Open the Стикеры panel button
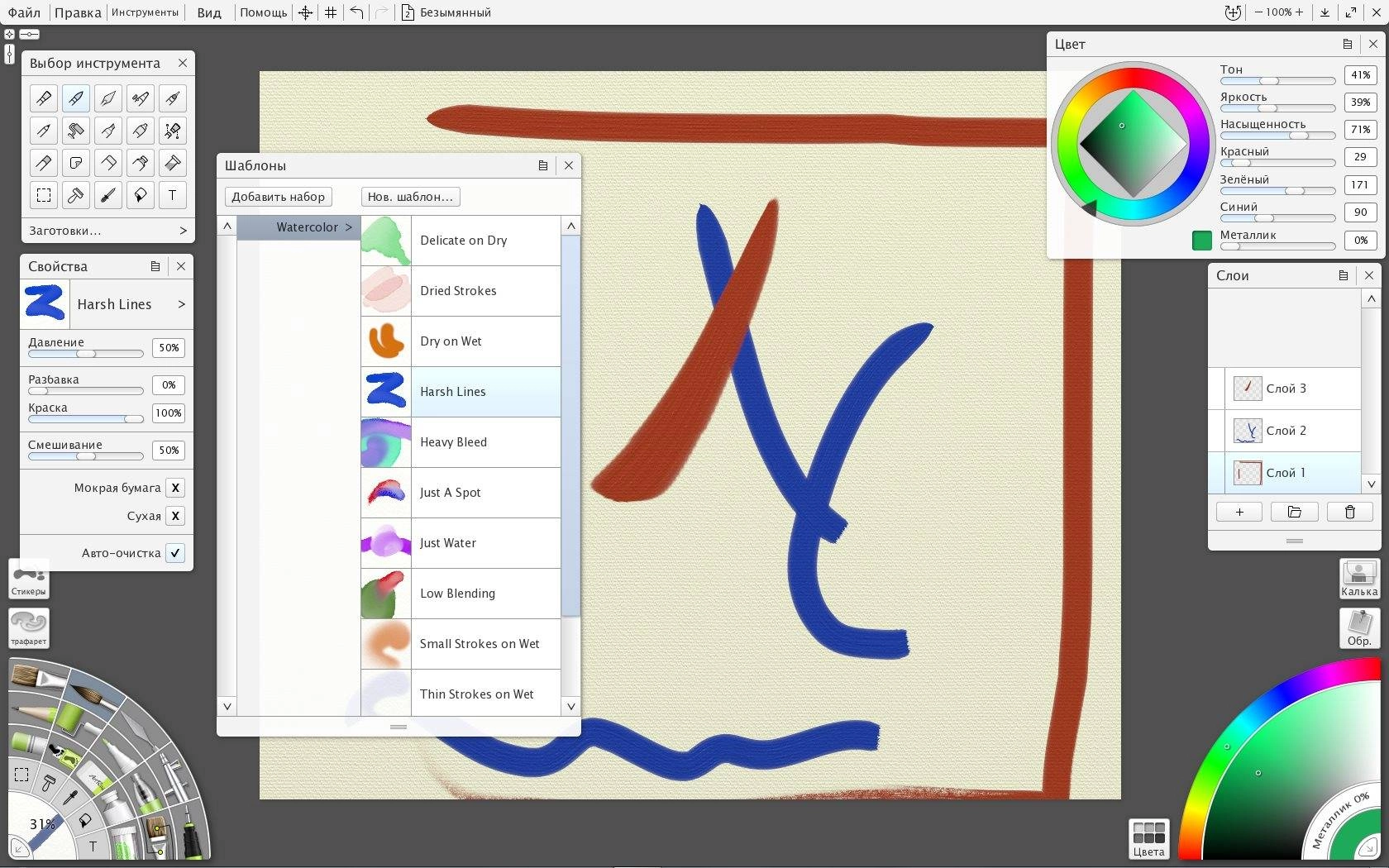Viewport: 1389px width, 868px height. (29, 579)
